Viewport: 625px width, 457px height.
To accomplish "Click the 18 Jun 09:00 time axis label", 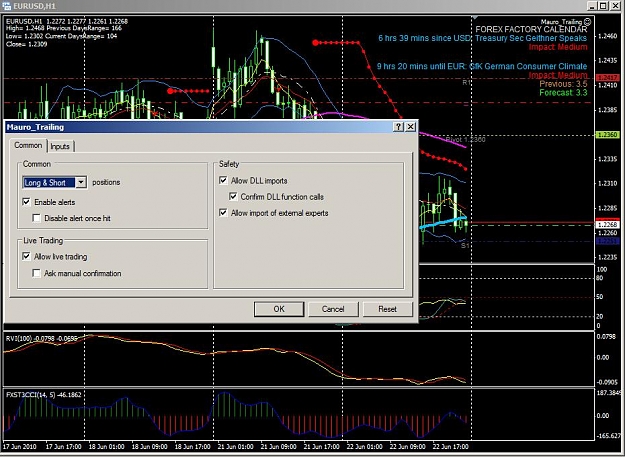I will click(149, 447).
